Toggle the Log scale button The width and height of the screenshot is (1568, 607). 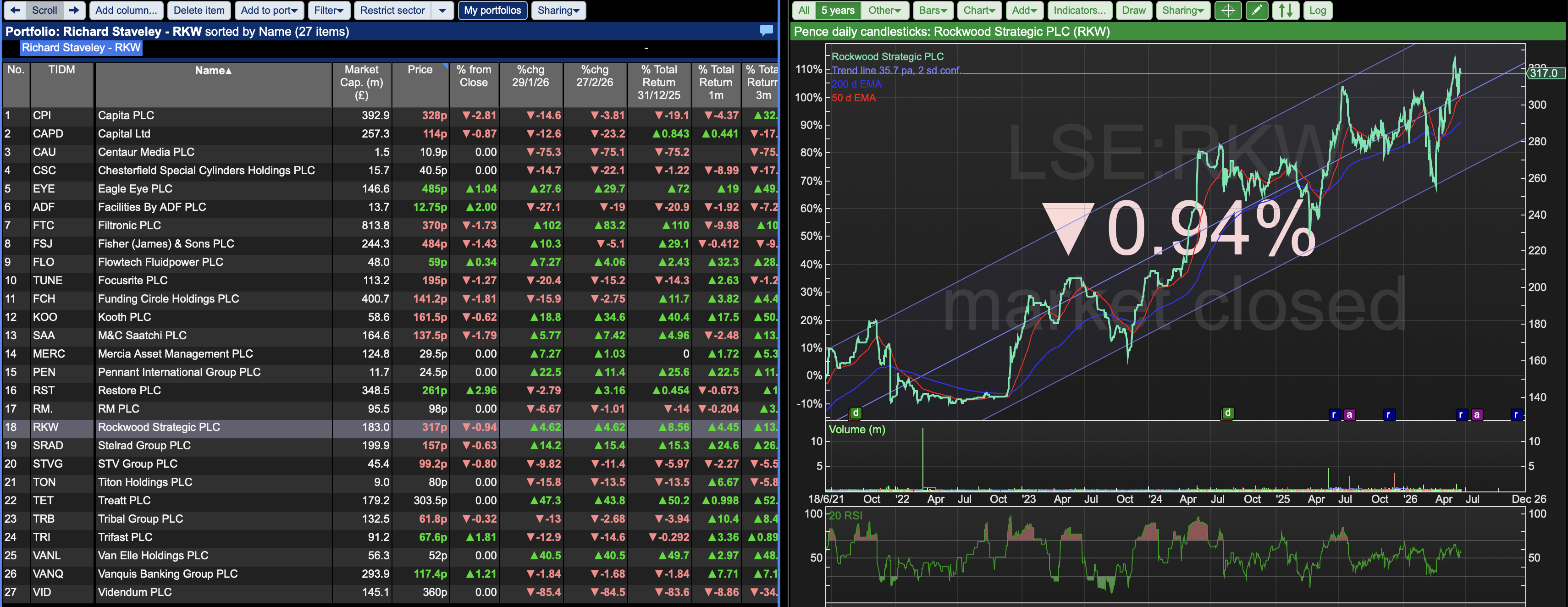pos(1317,11)
